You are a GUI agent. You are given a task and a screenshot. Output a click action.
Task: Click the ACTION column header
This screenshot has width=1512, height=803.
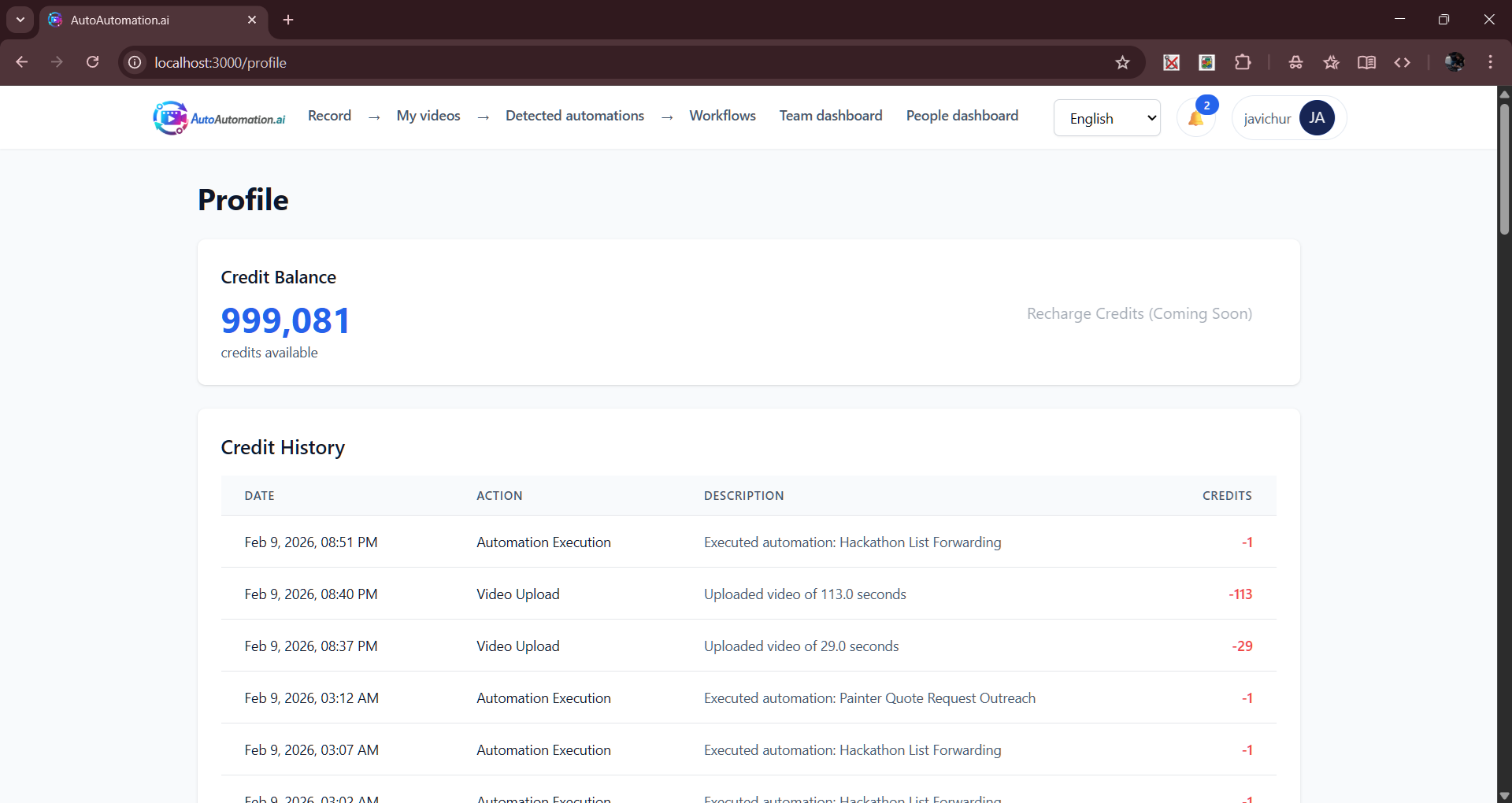[x=499, y=496]
